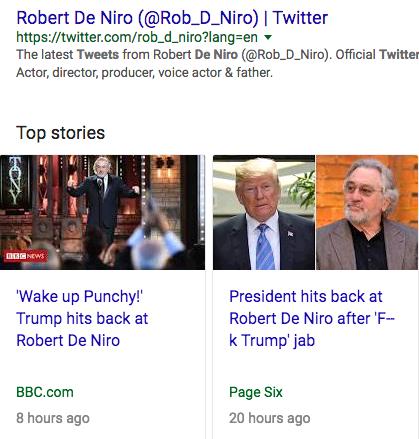Open the 'President hits back' Page Six headline
The width and height of the screenshot is (419, 439).
[x=312, y=318]
